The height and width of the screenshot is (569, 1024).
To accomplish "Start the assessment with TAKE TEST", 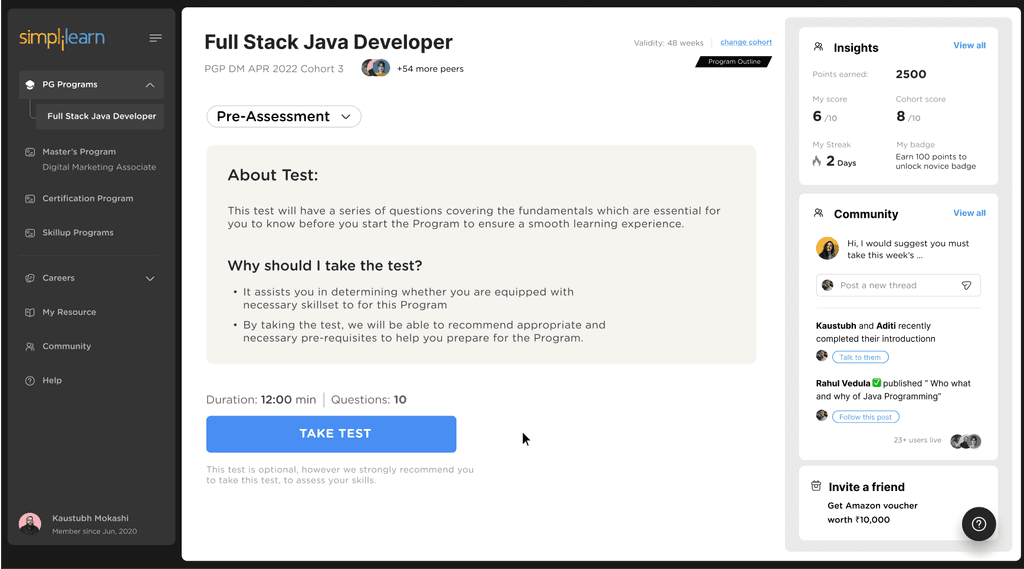I will [331, 434].
